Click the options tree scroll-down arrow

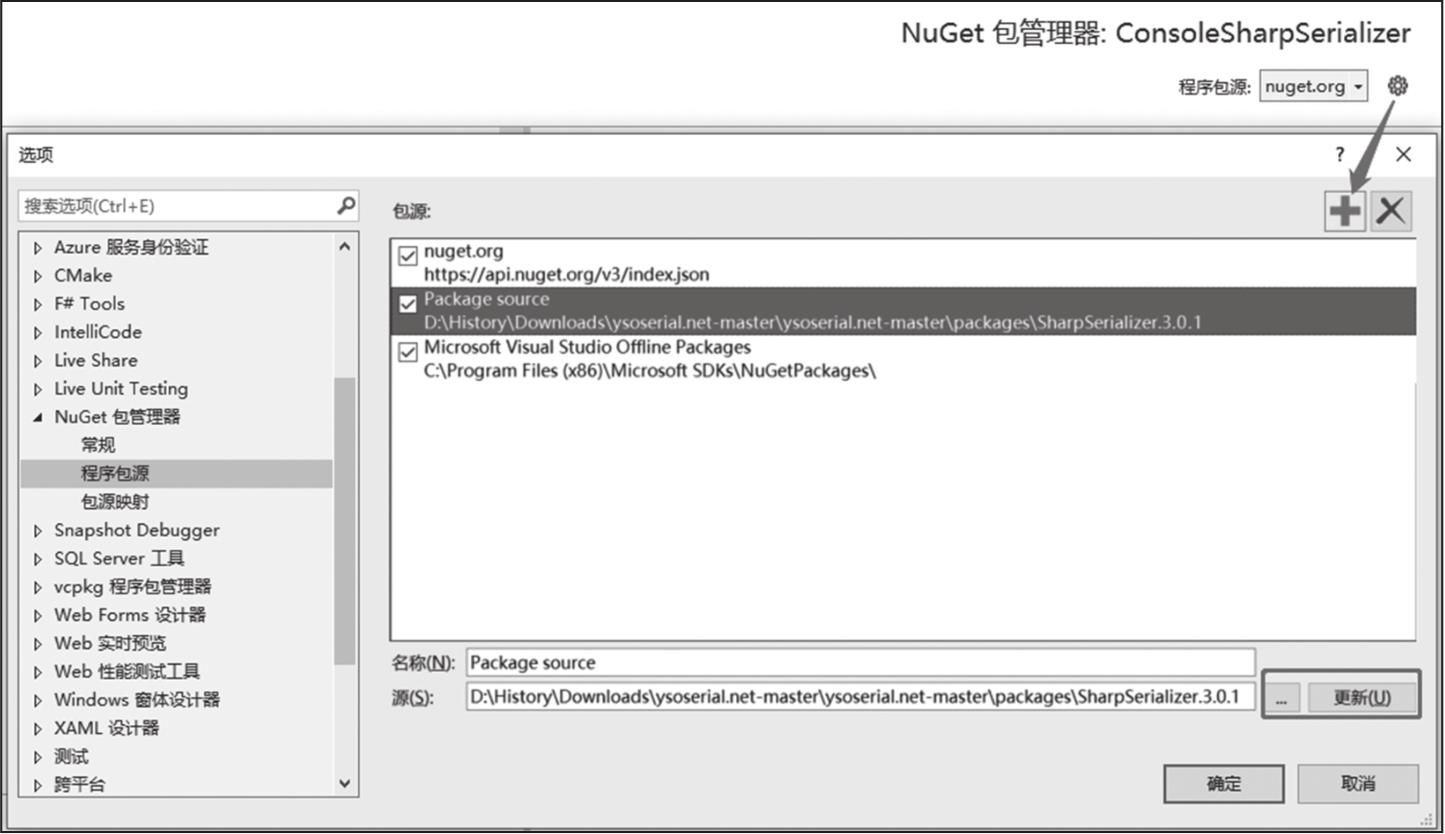click(345, 785)
